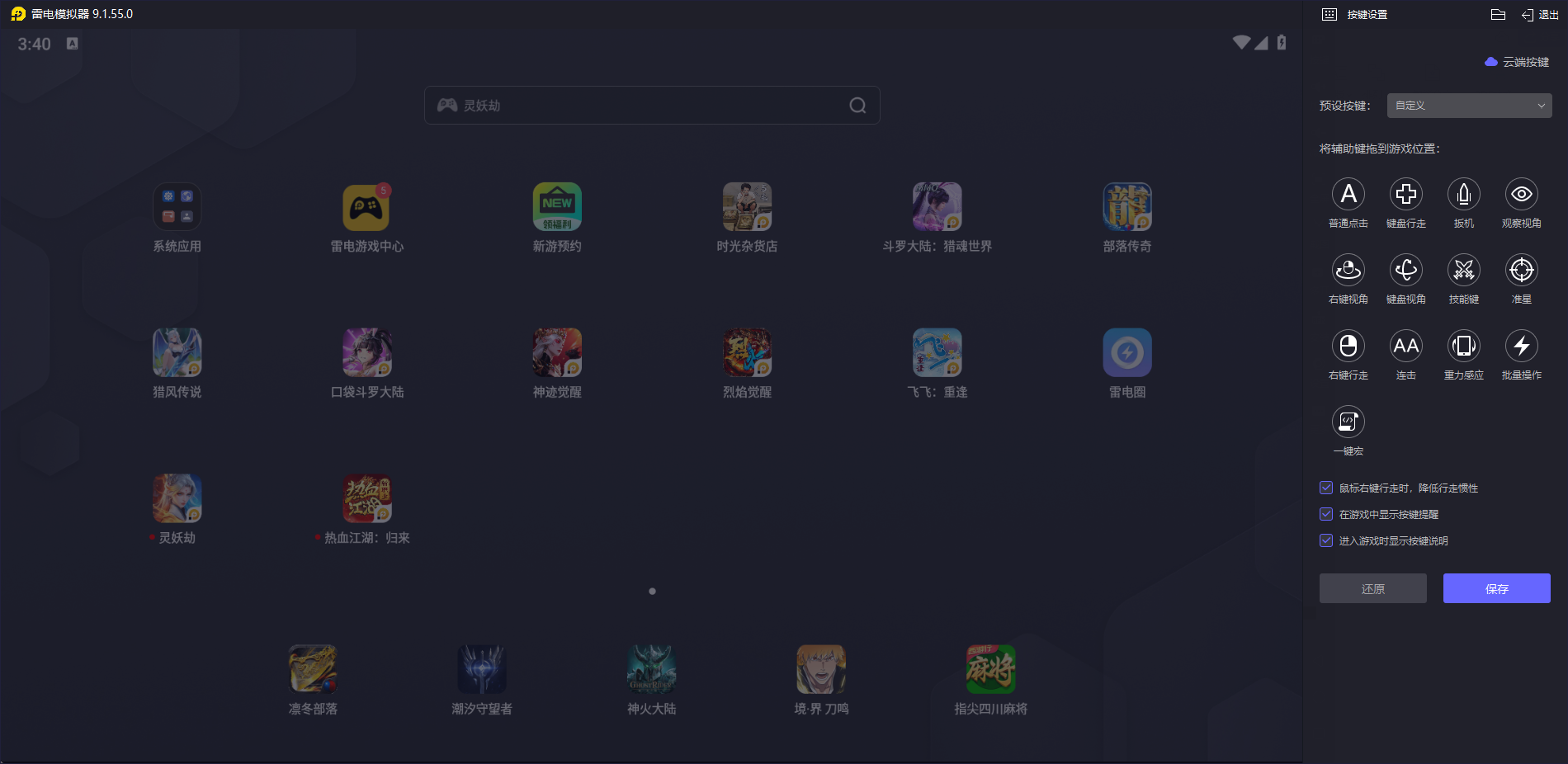Click the battery status icon
1568x764 pixels.
(x=1282, y=42)
